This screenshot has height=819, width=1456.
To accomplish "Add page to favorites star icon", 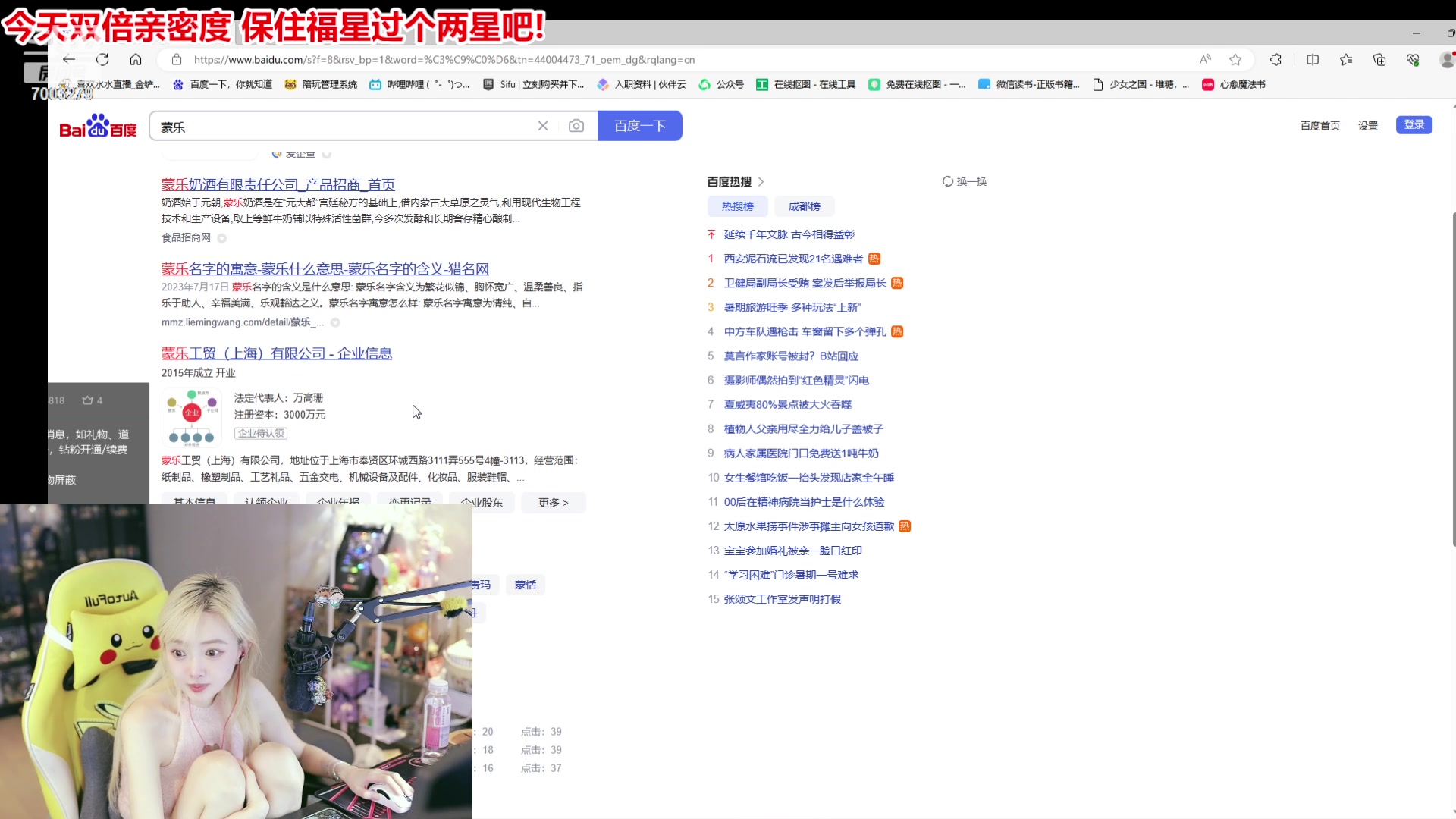I will click(x=1235, y=59).
